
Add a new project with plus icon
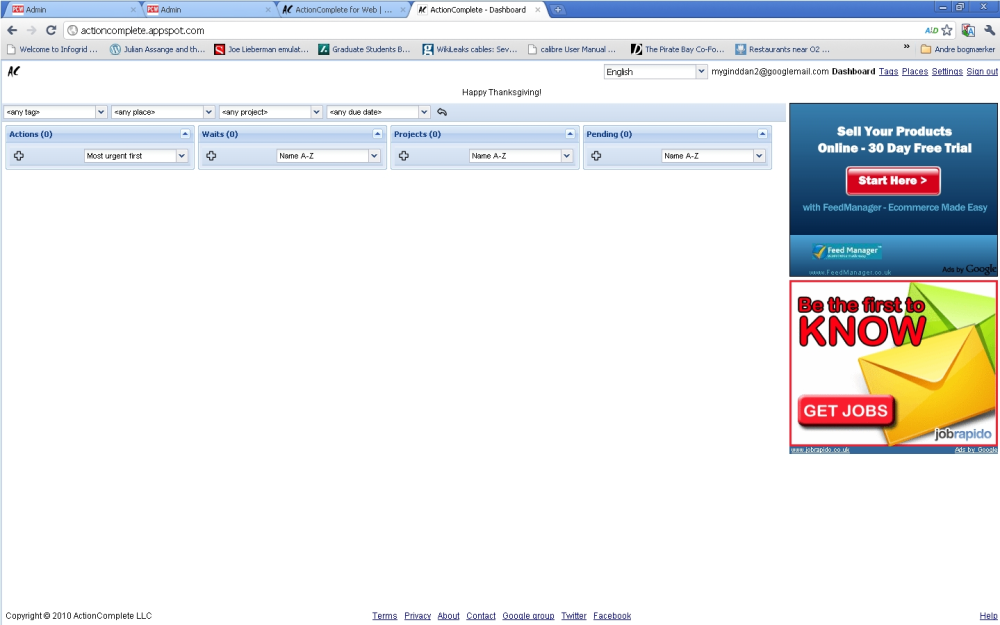click(x=404, y=156)
